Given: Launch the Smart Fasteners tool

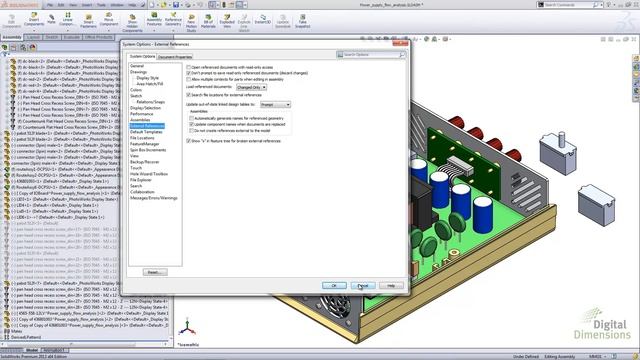Looking at the screenshot, I should coord(88,20).
